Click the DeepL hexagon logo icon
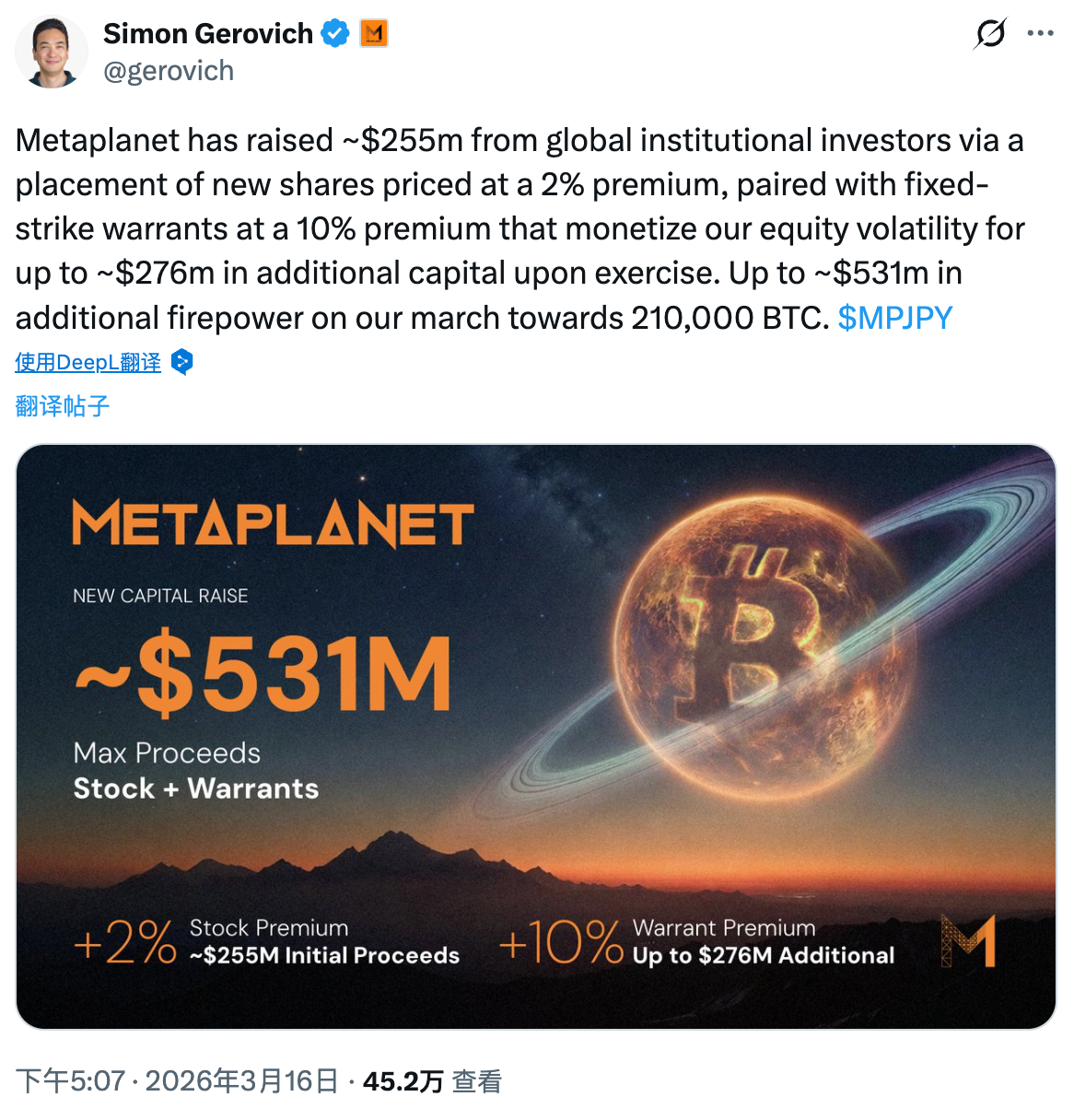 pyautogui.click(x=182, y=362)
